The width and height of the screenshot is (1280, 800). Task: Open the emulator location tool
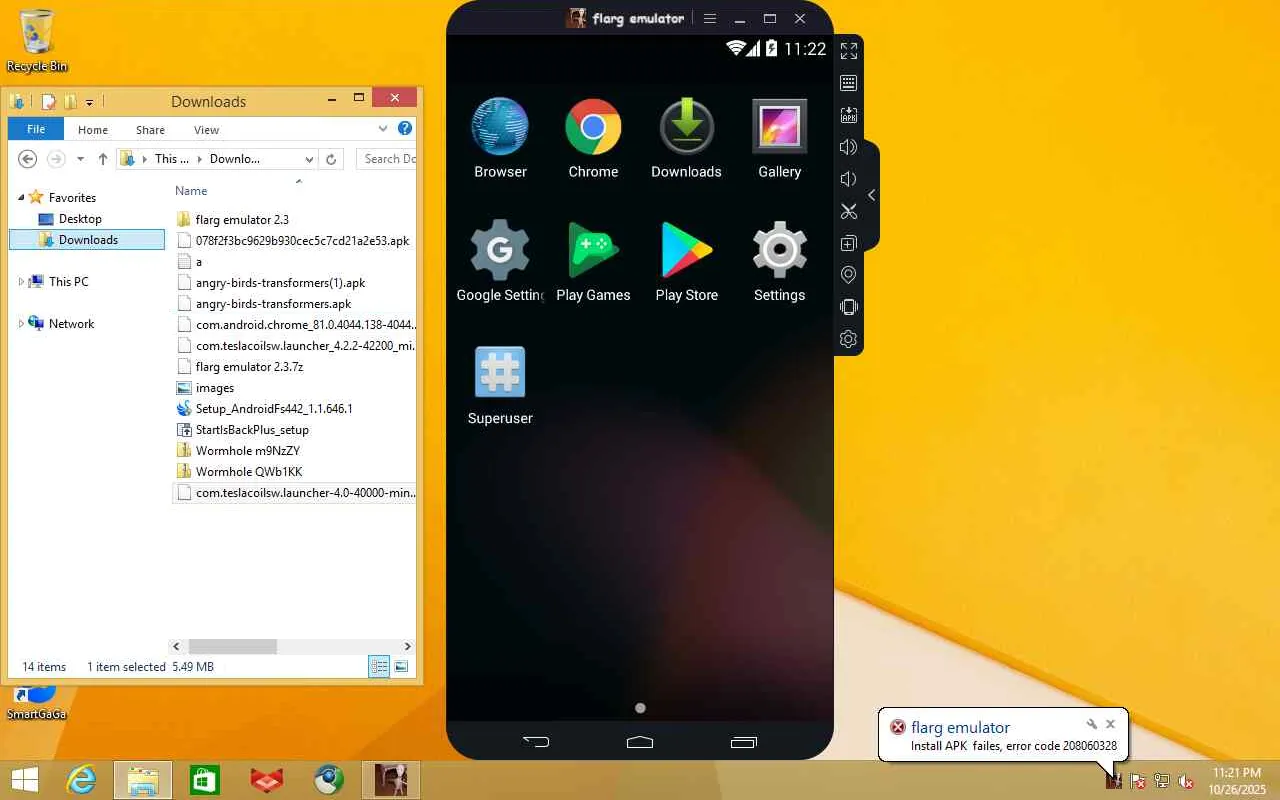click(849, 275)
